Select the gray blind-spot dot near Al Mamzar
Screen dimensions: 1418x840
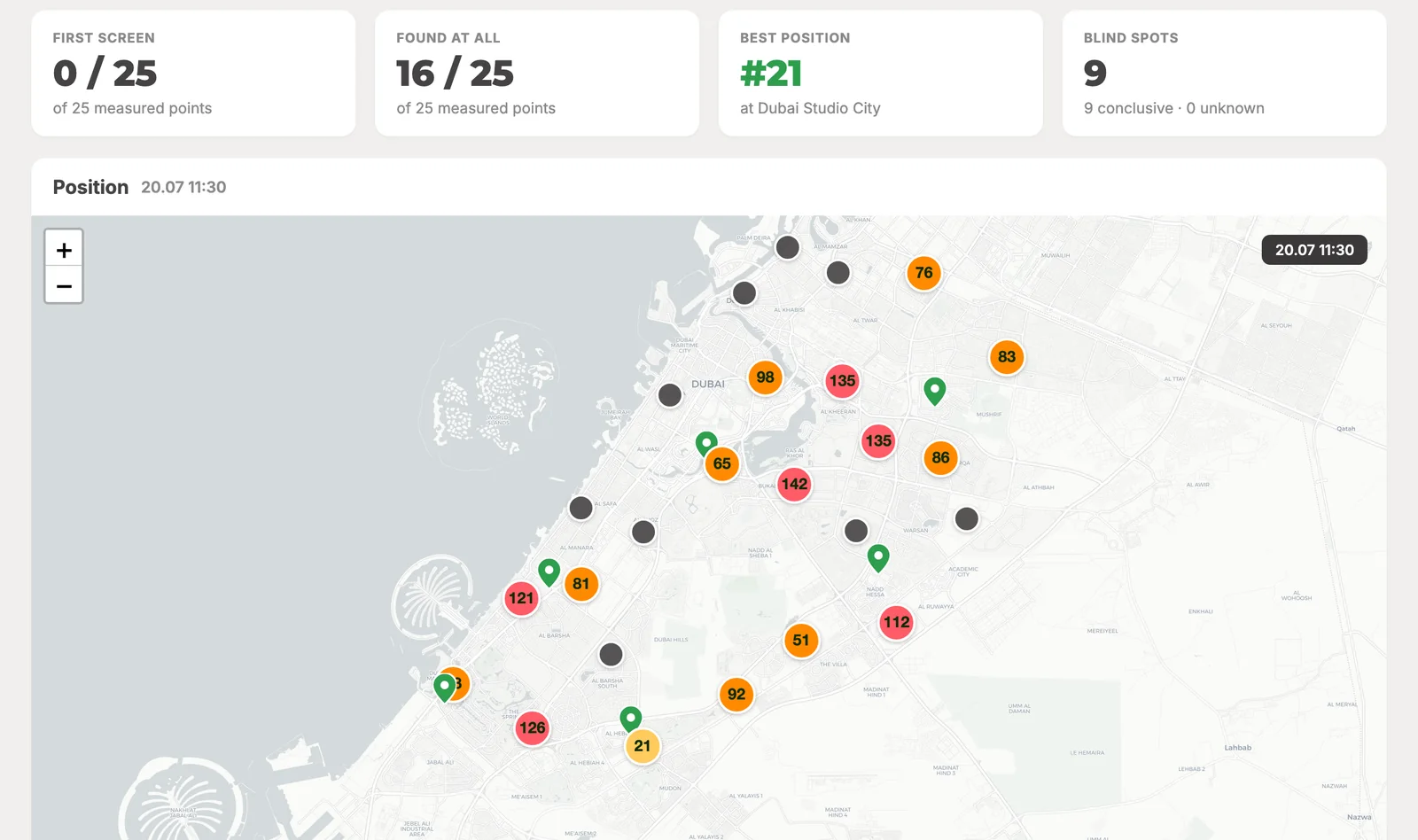coord(838,273)
